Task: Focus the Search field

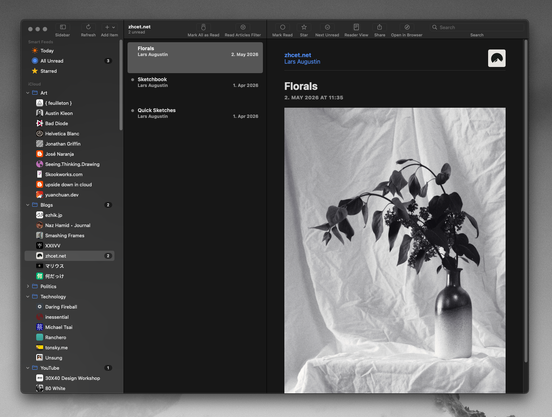Action: (x=477, y=27)
